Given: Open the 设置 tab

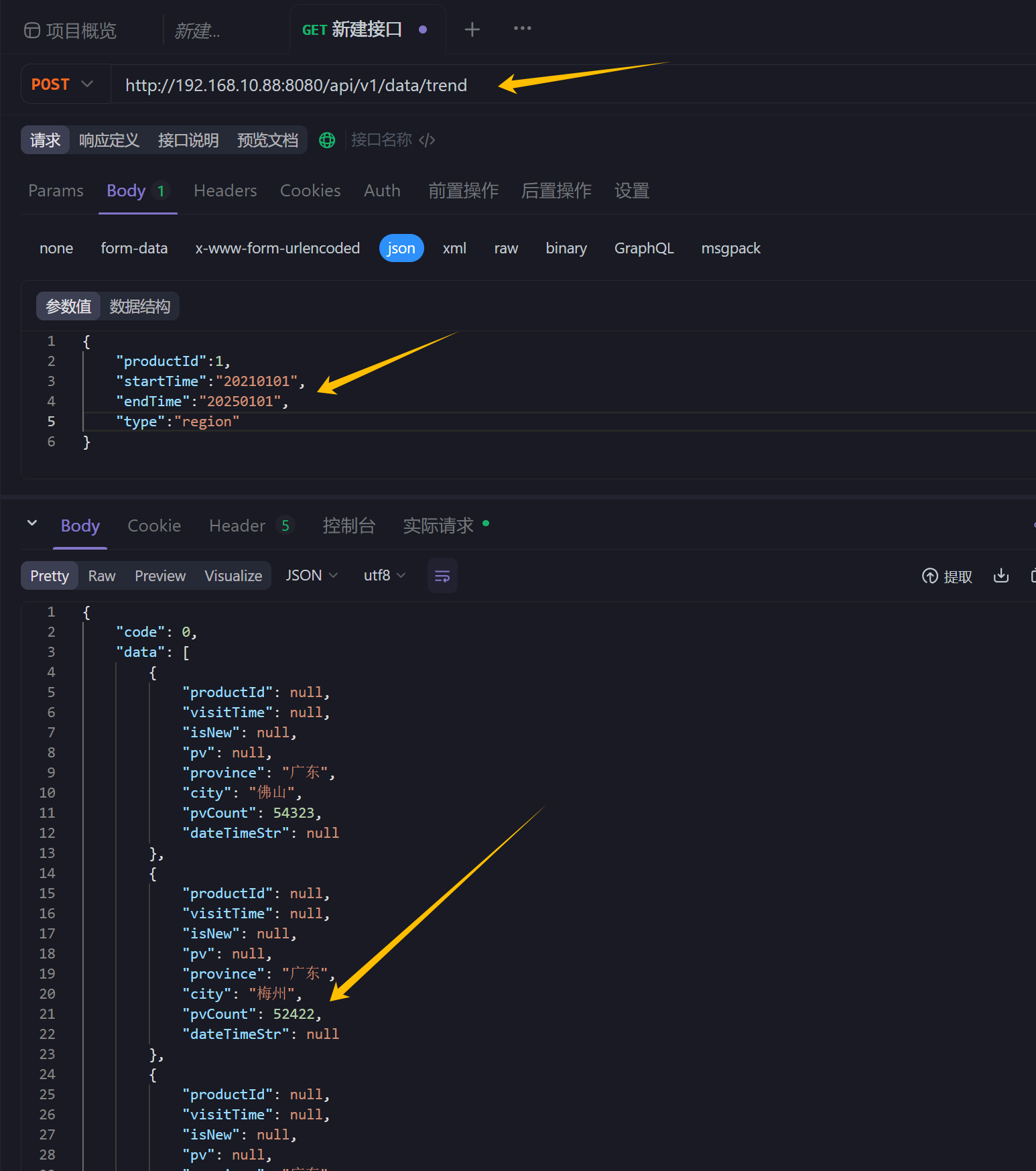Looking at the screenshot, I should click(632, 191).
